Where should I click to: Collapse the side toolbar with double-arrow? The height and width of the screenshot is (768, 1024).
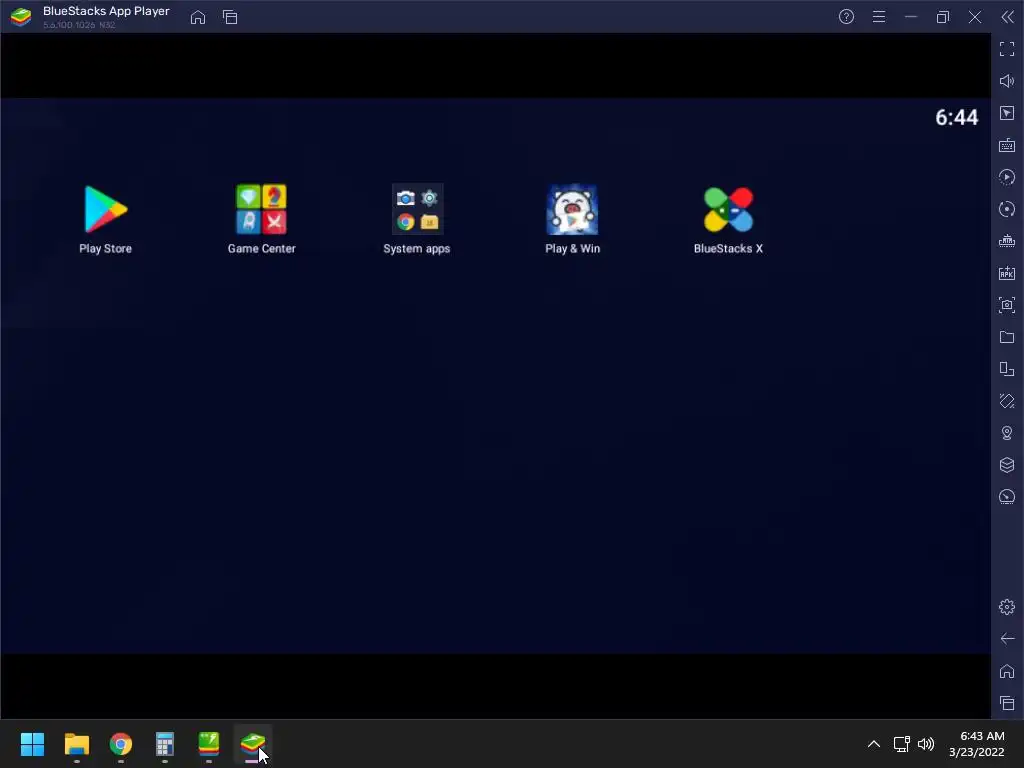pos(1008,17)
